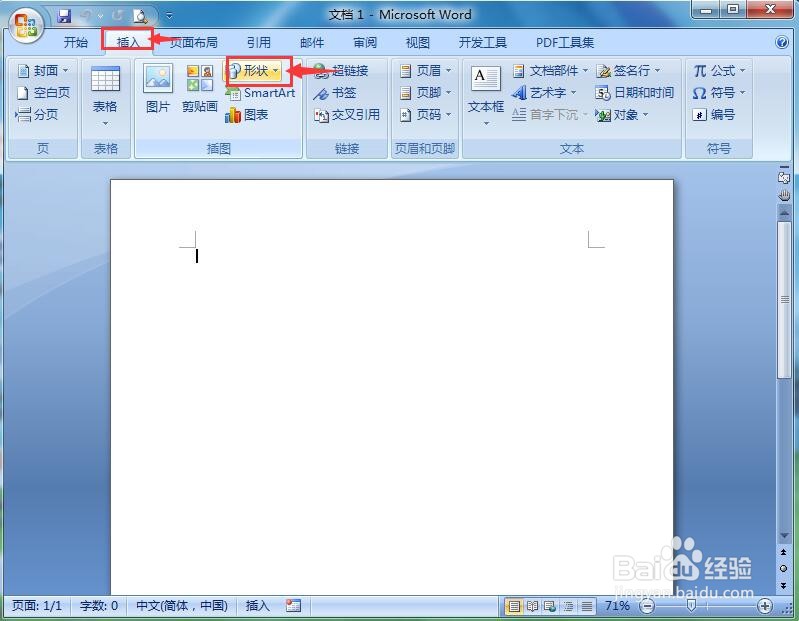Image resolution: width=799 pixels, height=621 pixels.
Task: Insert a picture (图片) from file
Action: coord(157,88)
